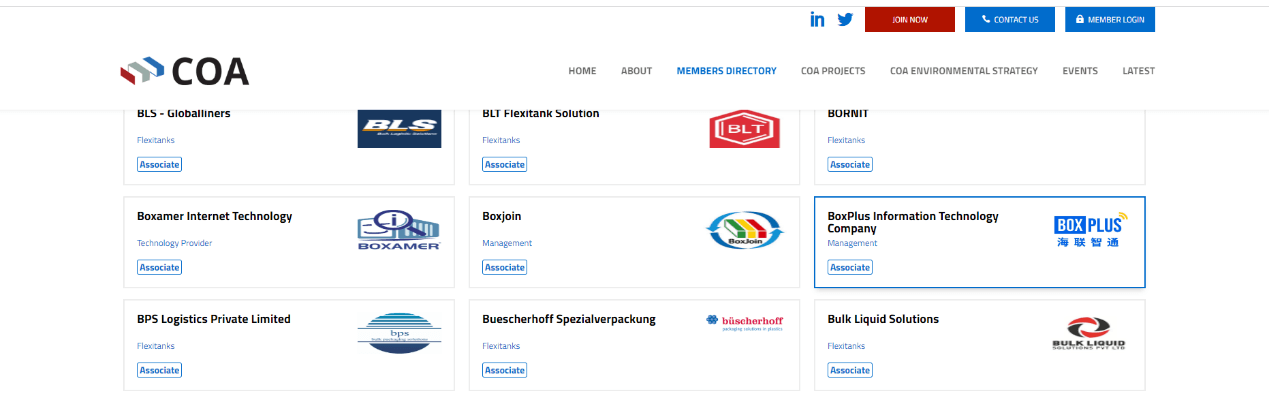
Task: Click the BLT Flexitank Solution logo
Action: [744, 128]
